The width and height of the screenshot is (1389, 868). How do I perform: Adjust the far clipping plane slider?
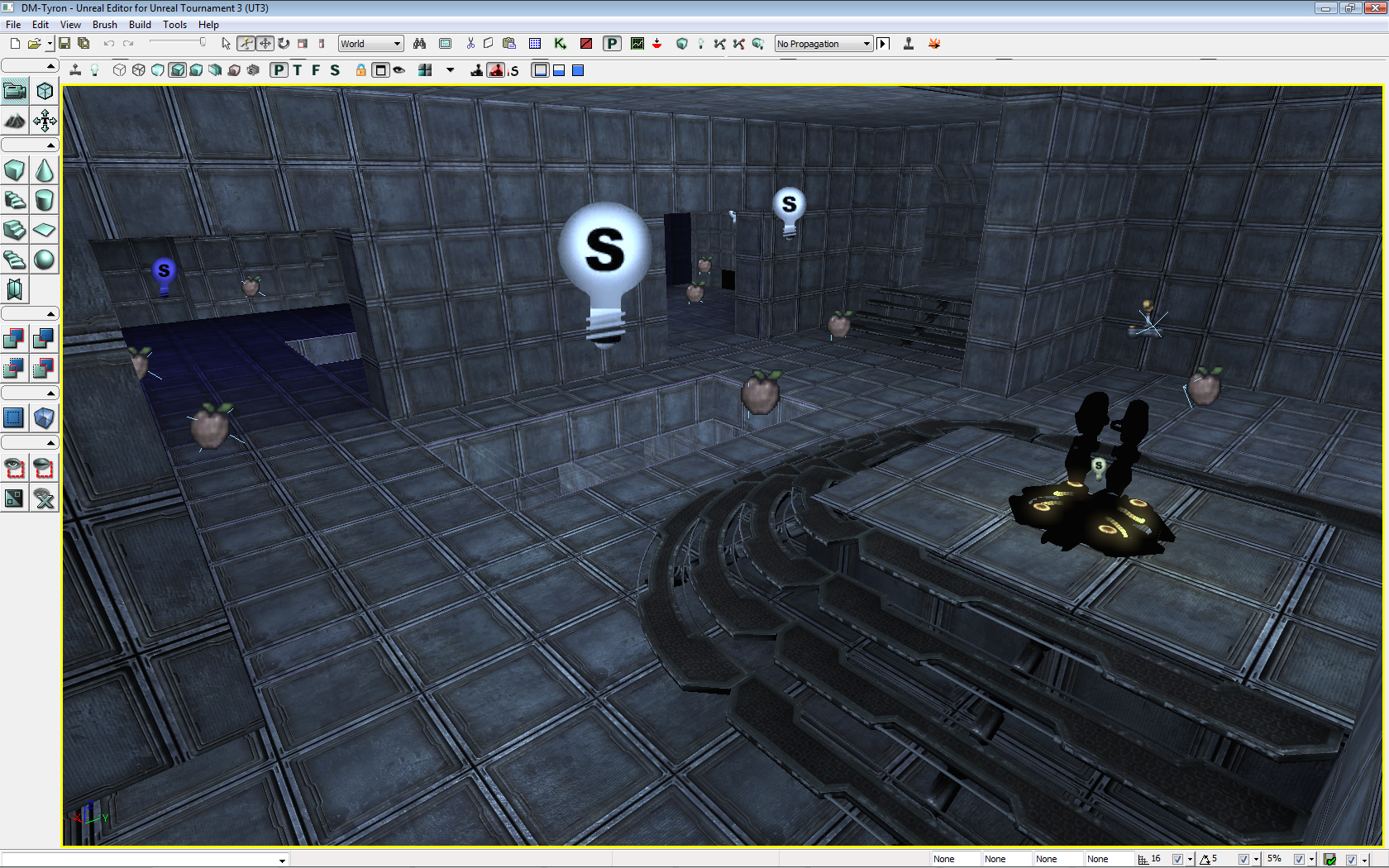tap(178, 43)
